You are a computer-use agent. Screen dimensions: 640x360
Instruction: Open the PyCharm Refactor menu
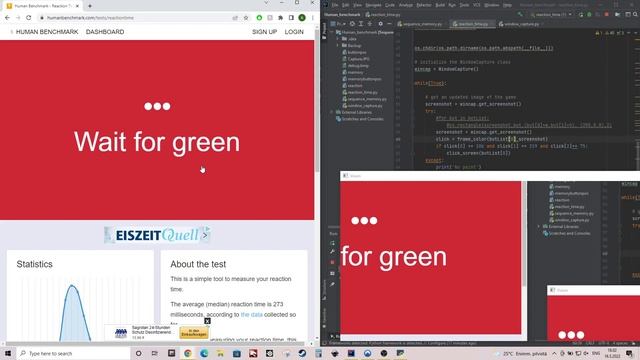424,5
